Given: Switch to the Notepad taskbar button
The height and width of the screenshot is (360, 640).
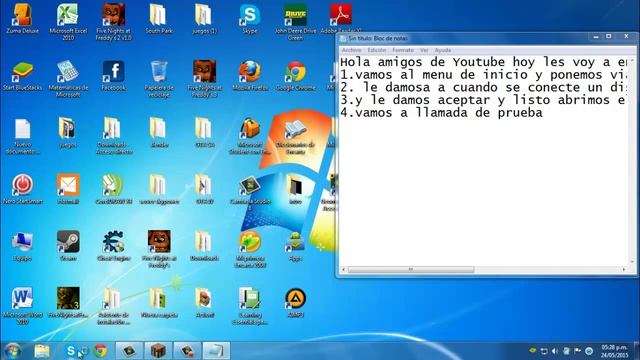Looking at the screenshot, I should [216, 351].
